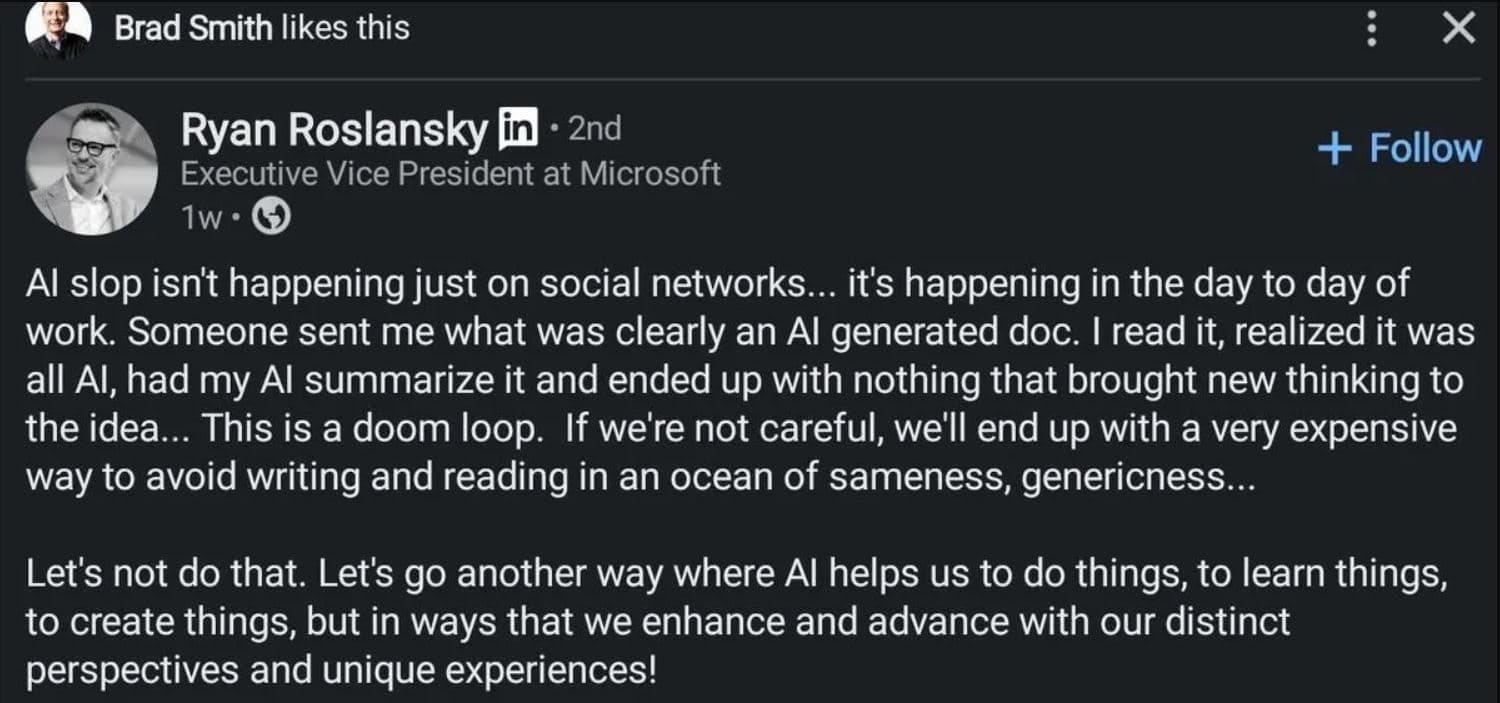Dismiss the post with the X icon
Screen dimensions: 1500x703
tap(1458, 29)
